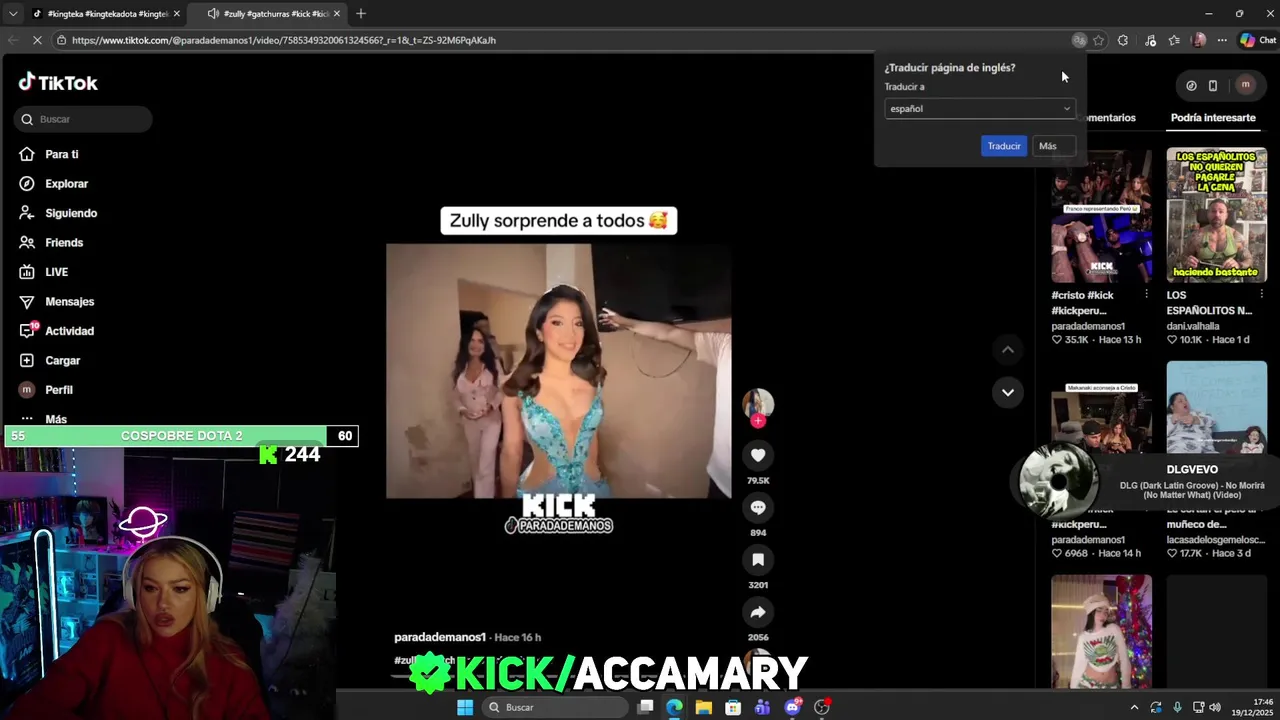Viewport: 1280px width, 720px height.
Task: Click the translate icon in address bar
Action: 1079,40
